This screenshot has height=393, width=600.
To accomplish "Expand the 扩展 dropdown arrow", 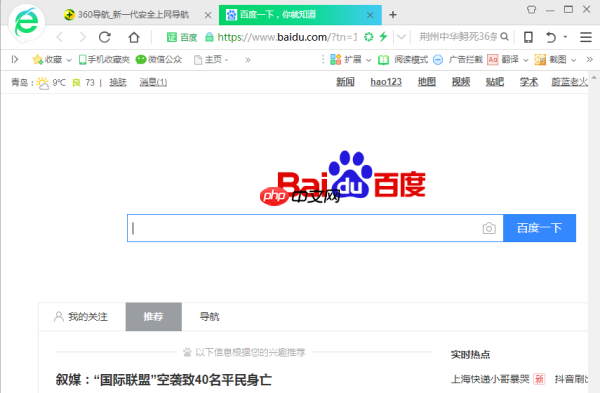I will 368,60.
